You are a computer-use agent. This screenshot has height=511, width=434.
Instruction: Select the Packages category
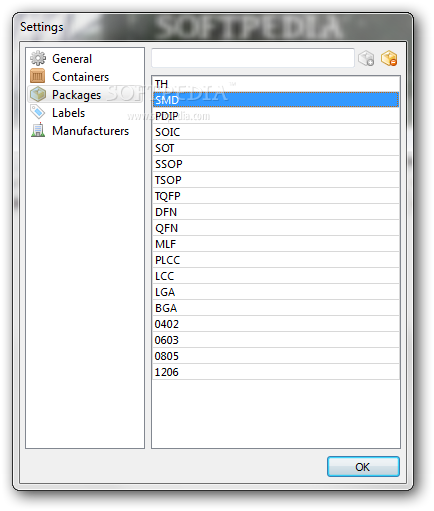click(85, 95)
